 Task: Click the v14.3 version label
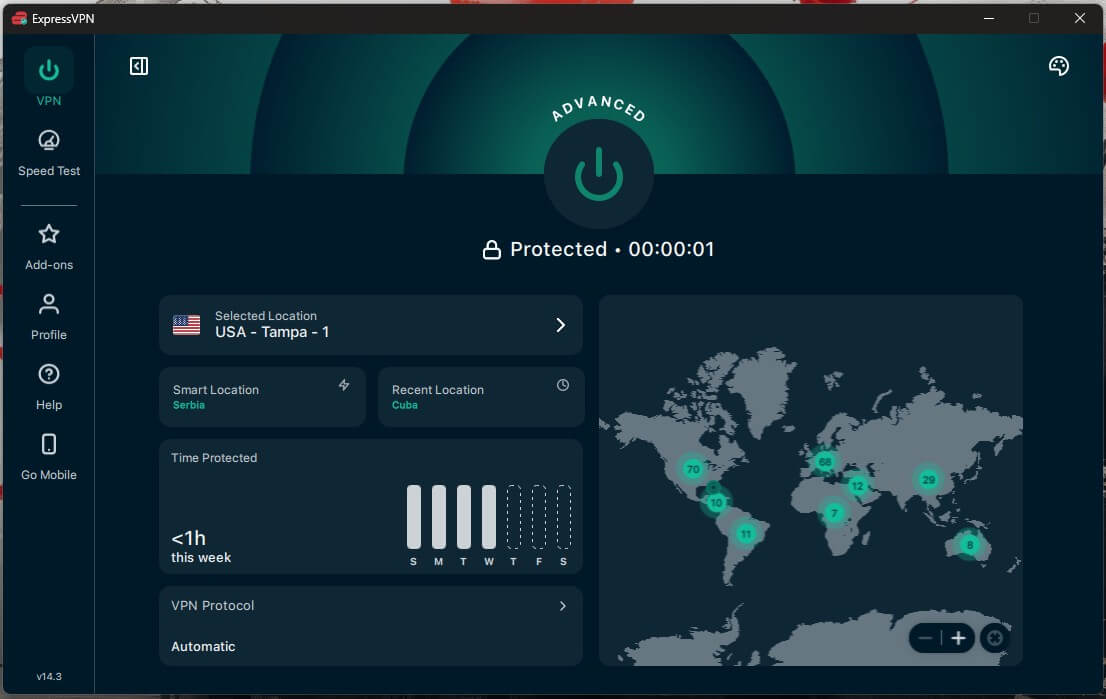click(49, 676)
